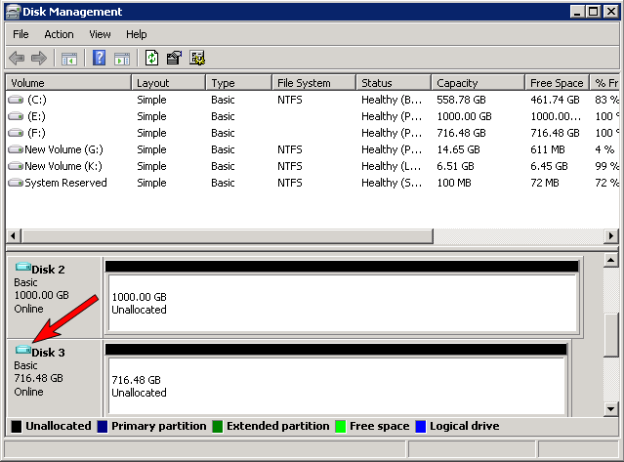
Task: Select the 1000.00 GB unallocated space on Disk 2
Action: tap(341, 304)
